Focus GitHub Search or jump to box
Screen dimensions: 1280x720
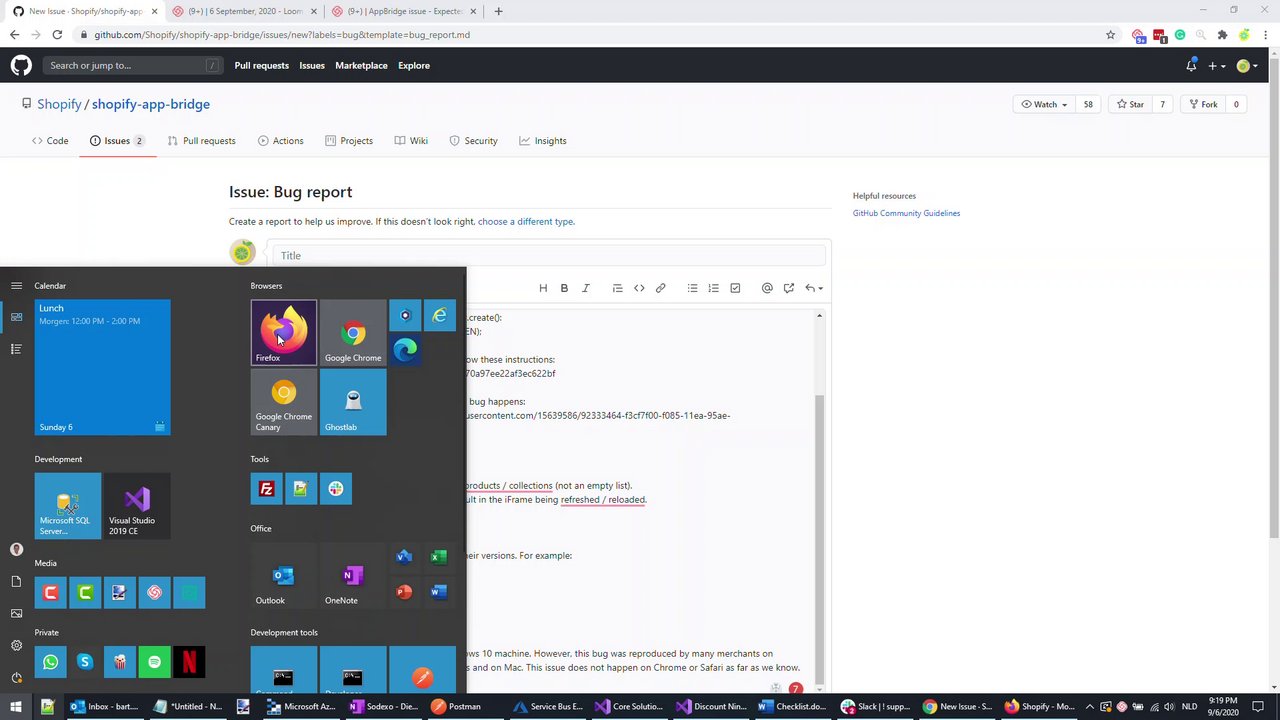coord(131,66)
